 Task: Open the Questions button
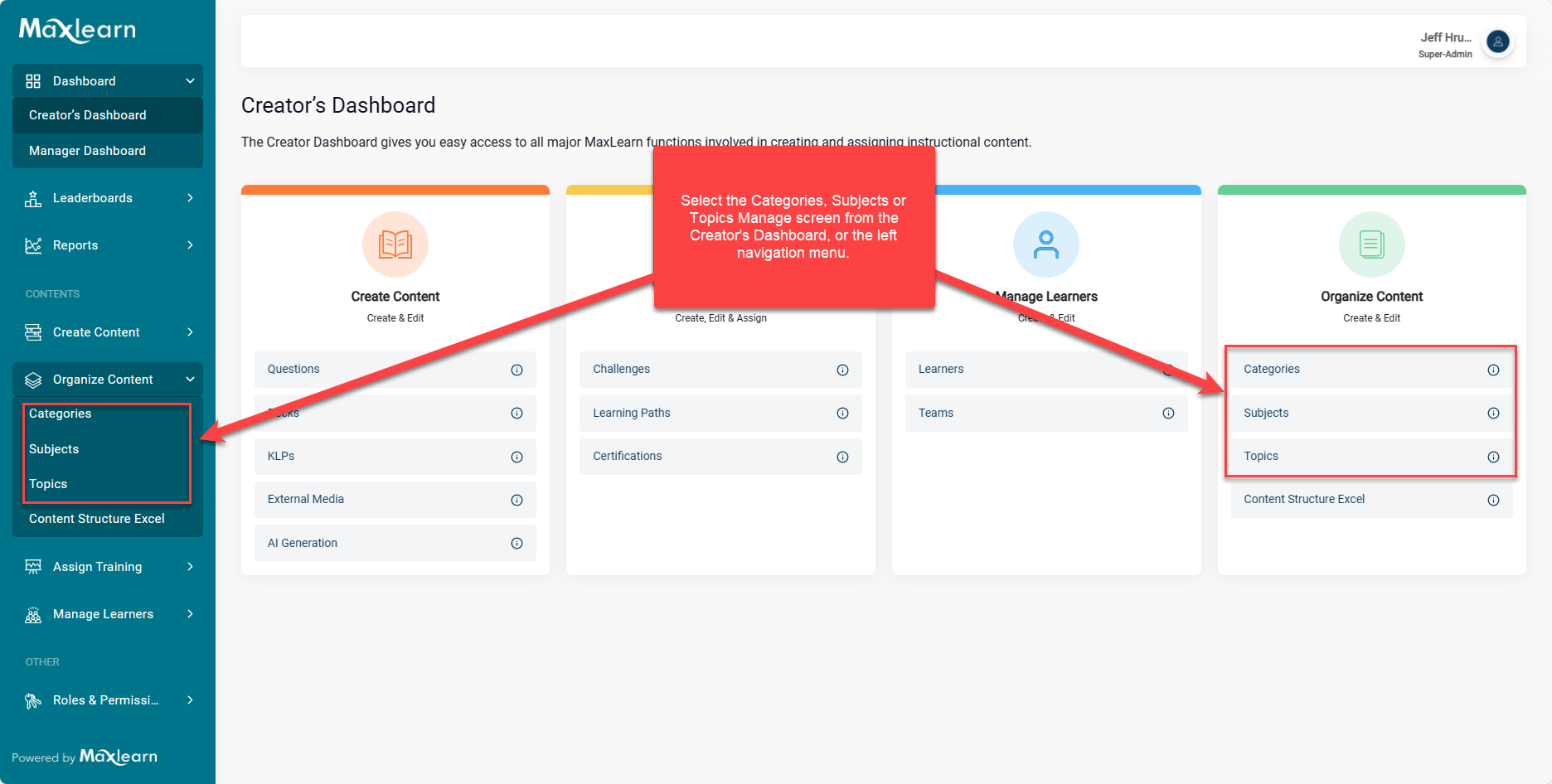[x=395, y=370]
